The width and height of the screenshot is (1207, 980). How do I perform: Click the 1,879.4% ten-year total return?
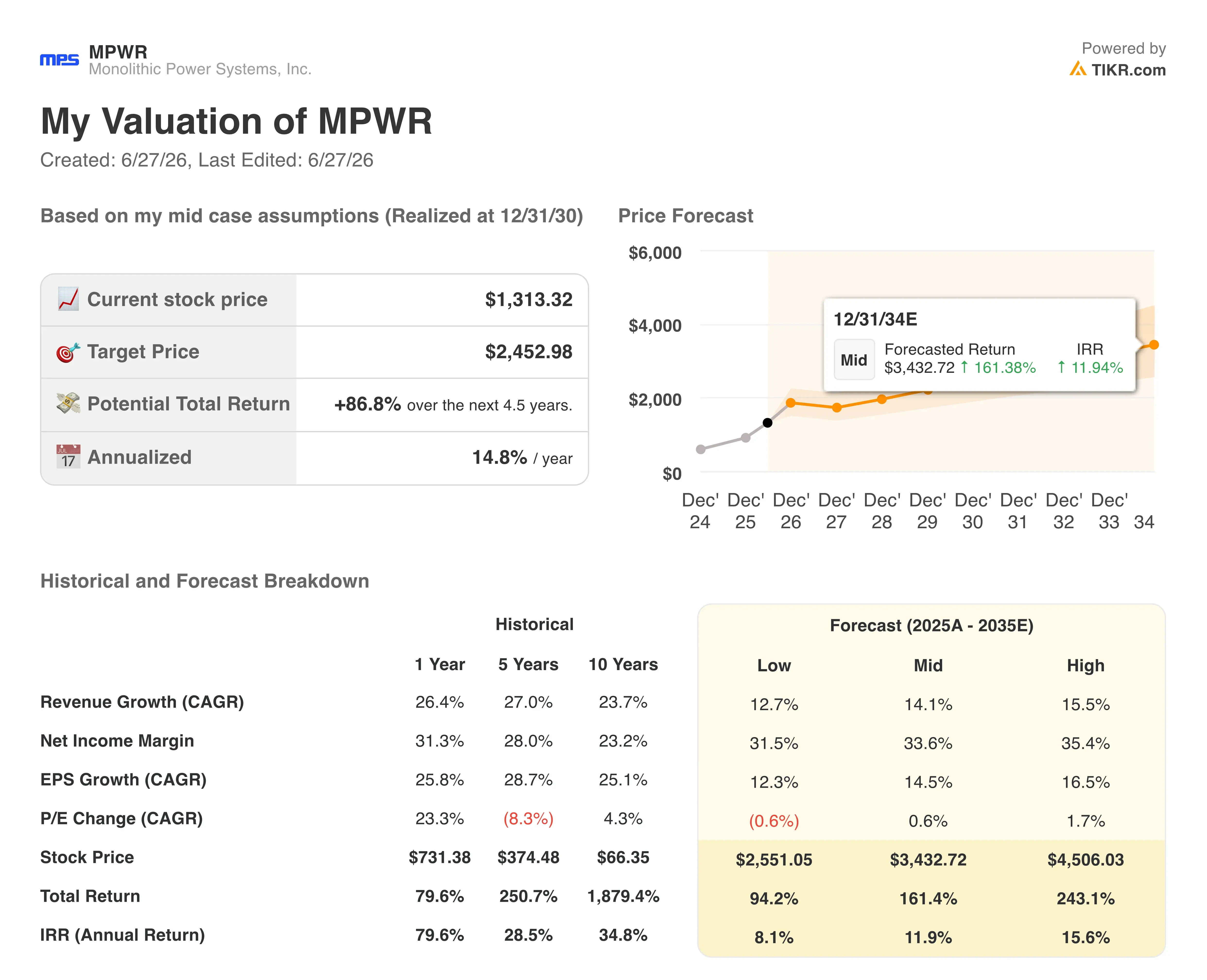tap(623, 896)
